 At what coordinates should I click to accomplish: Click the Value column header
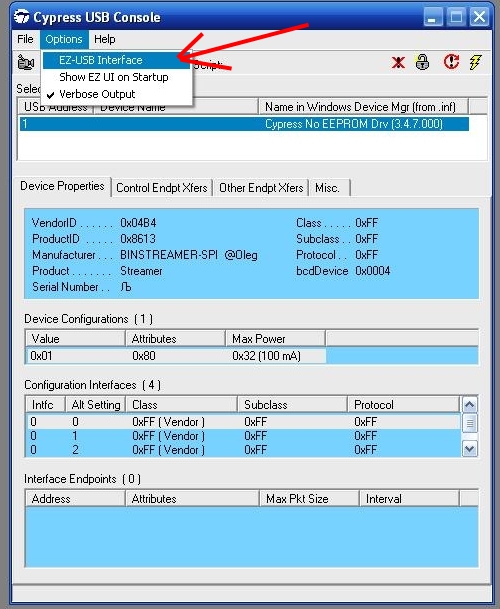[x=75, y=339]
